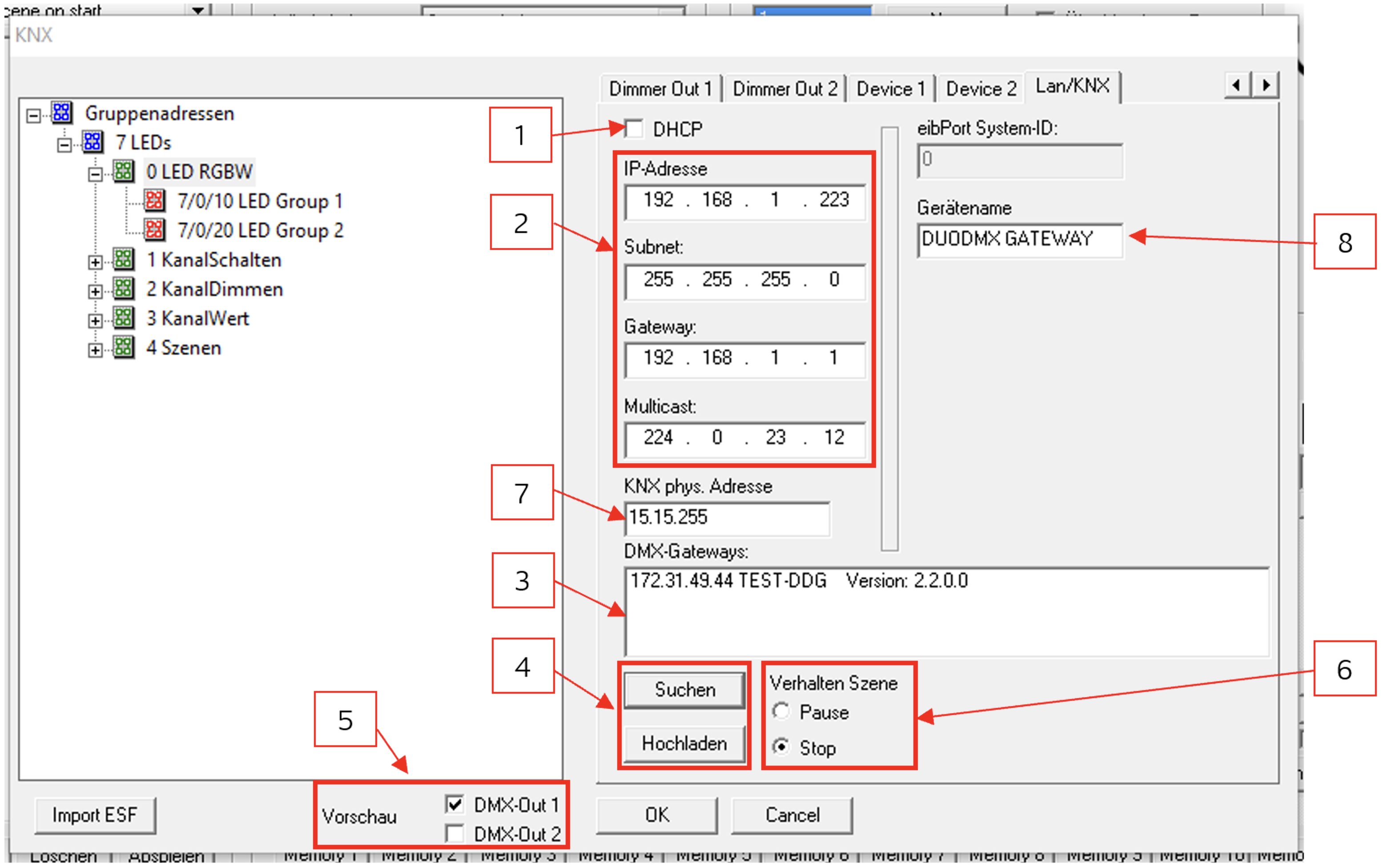
Task: Select the 7/0/10 LED Group 1 item
Action: click(260, 201)
